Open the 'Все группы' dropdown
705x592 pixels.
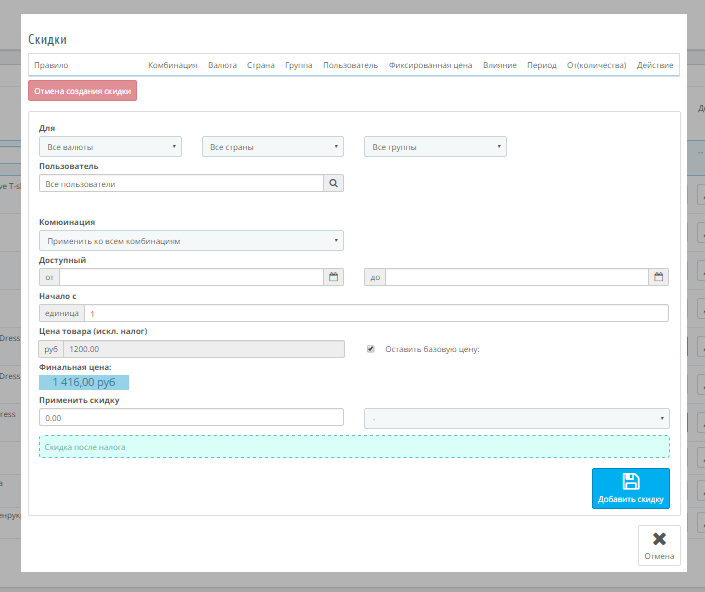[x=435, y=147]
